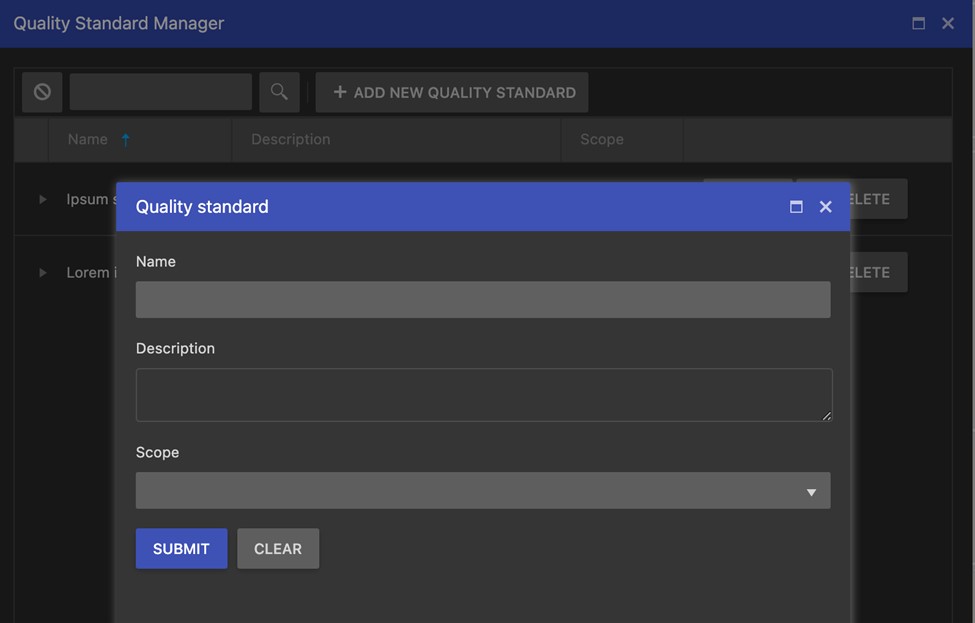
Task: Maximize the Quality Standard Manager window
Action: pos(918,23)
